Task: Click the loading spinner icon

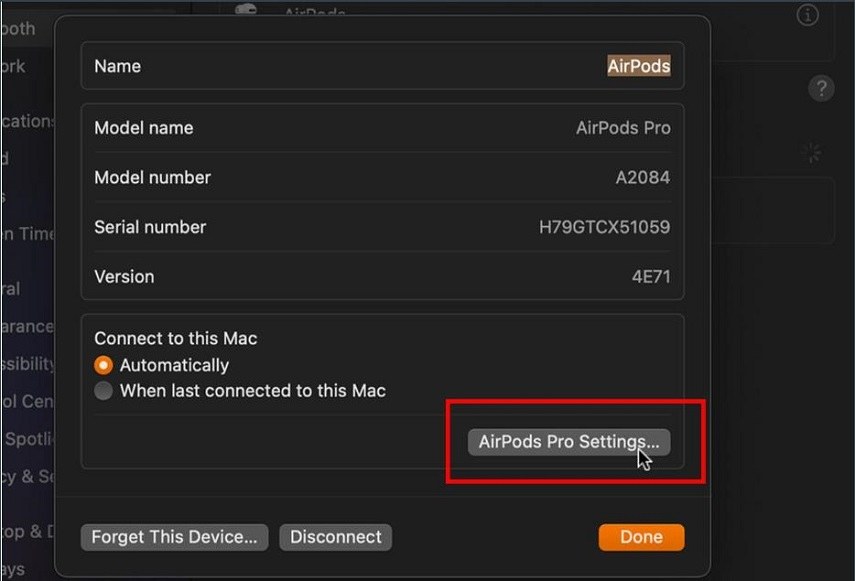Action: tap(814, 153)
